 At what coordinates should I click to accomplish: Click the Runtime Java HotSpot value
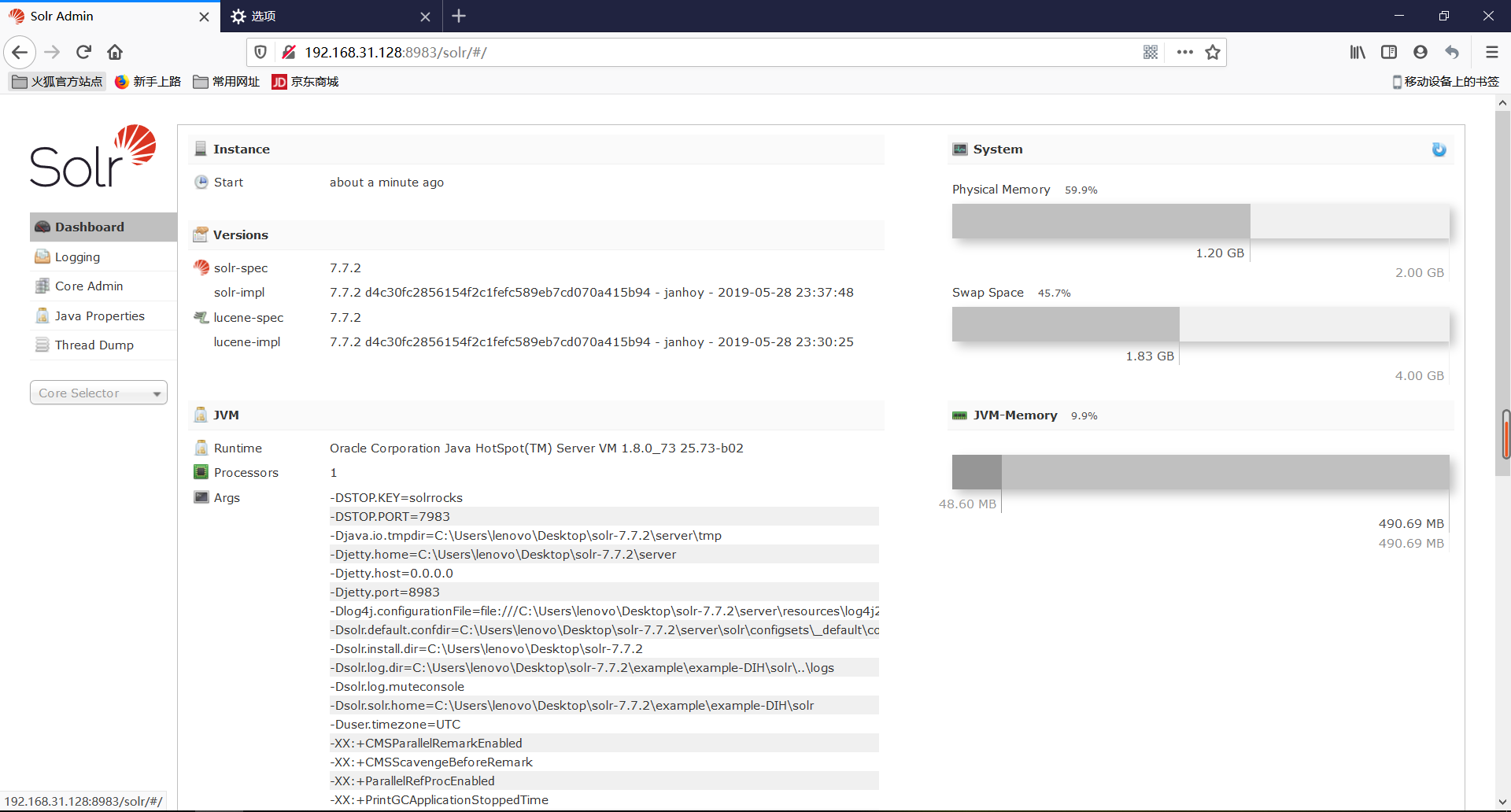coord(537,448)
